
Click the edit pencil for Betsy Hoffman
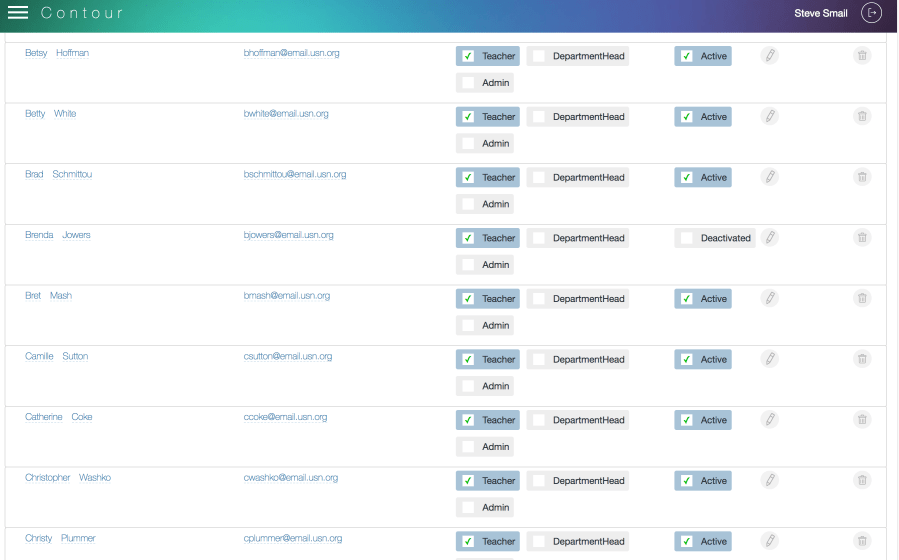[x=769, y=56]
